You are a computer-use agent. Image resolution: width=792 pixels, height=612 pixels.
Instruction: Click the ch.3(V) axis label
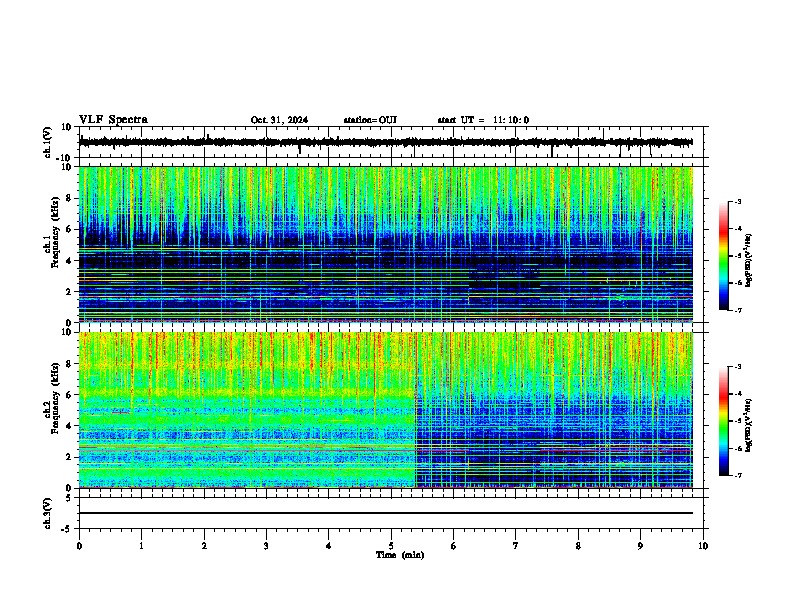tap(48, 513)
